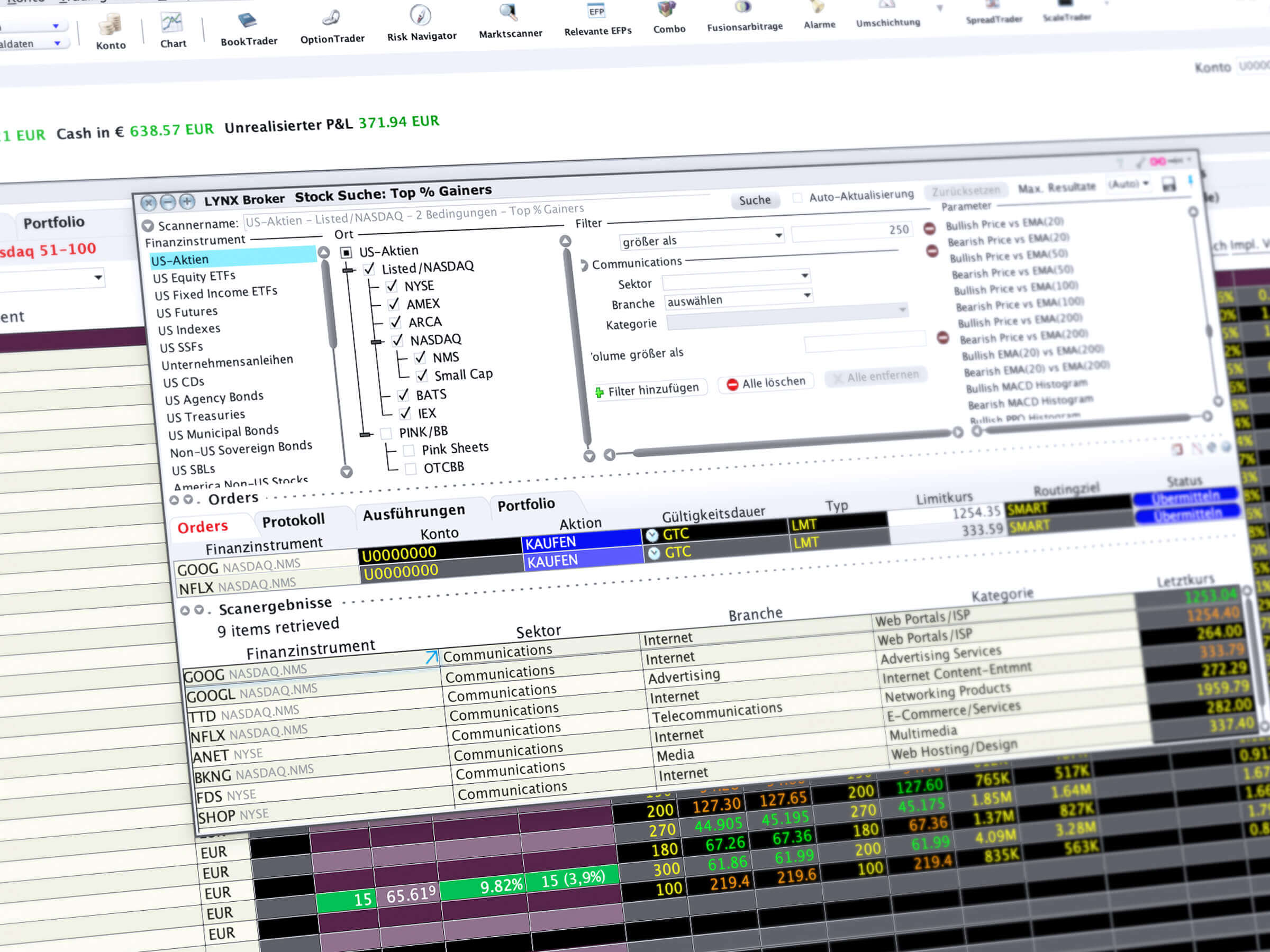Open SpreadTrader tool
This screenshot has width=1270, height=952.
point(994,12)
